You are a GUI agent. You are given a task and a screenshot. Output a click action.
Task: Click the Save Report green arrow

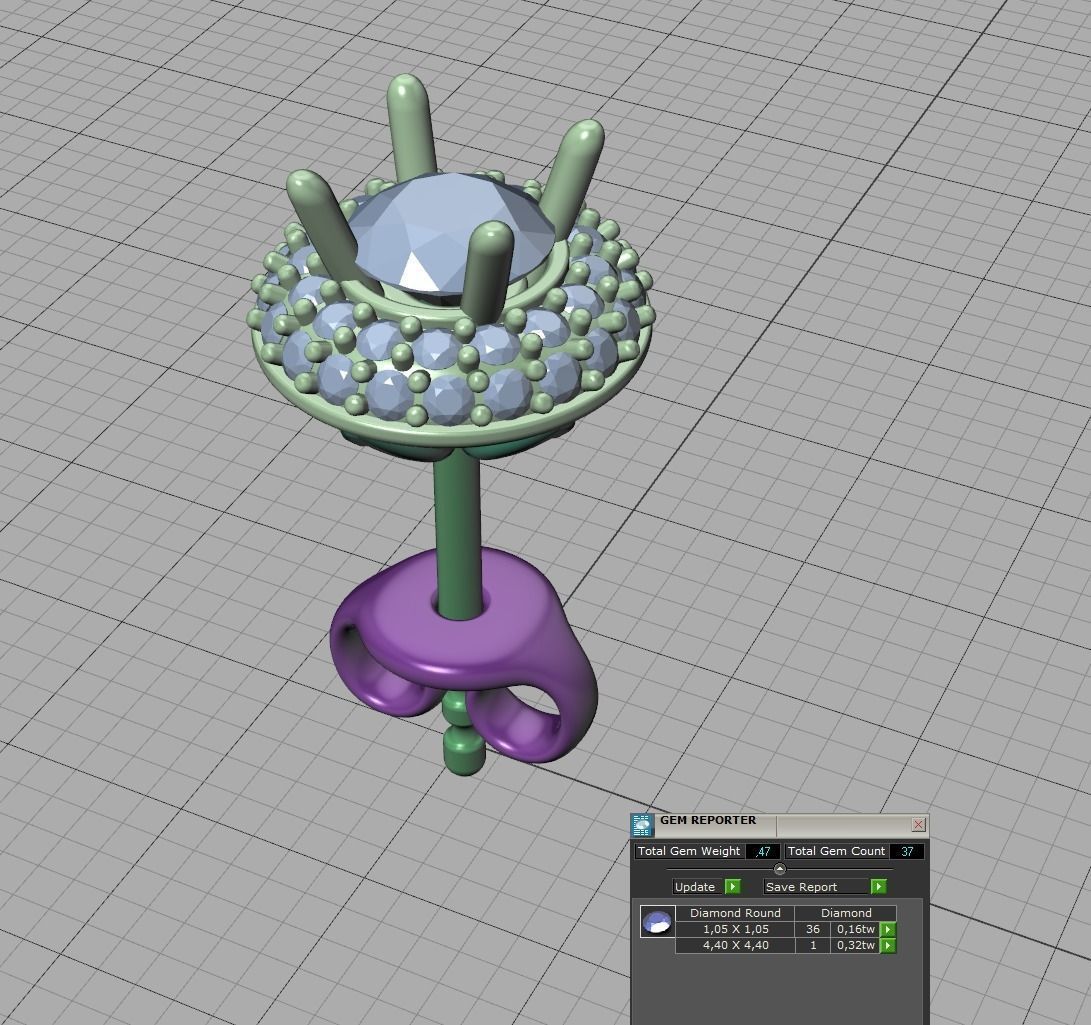(879, 887)
